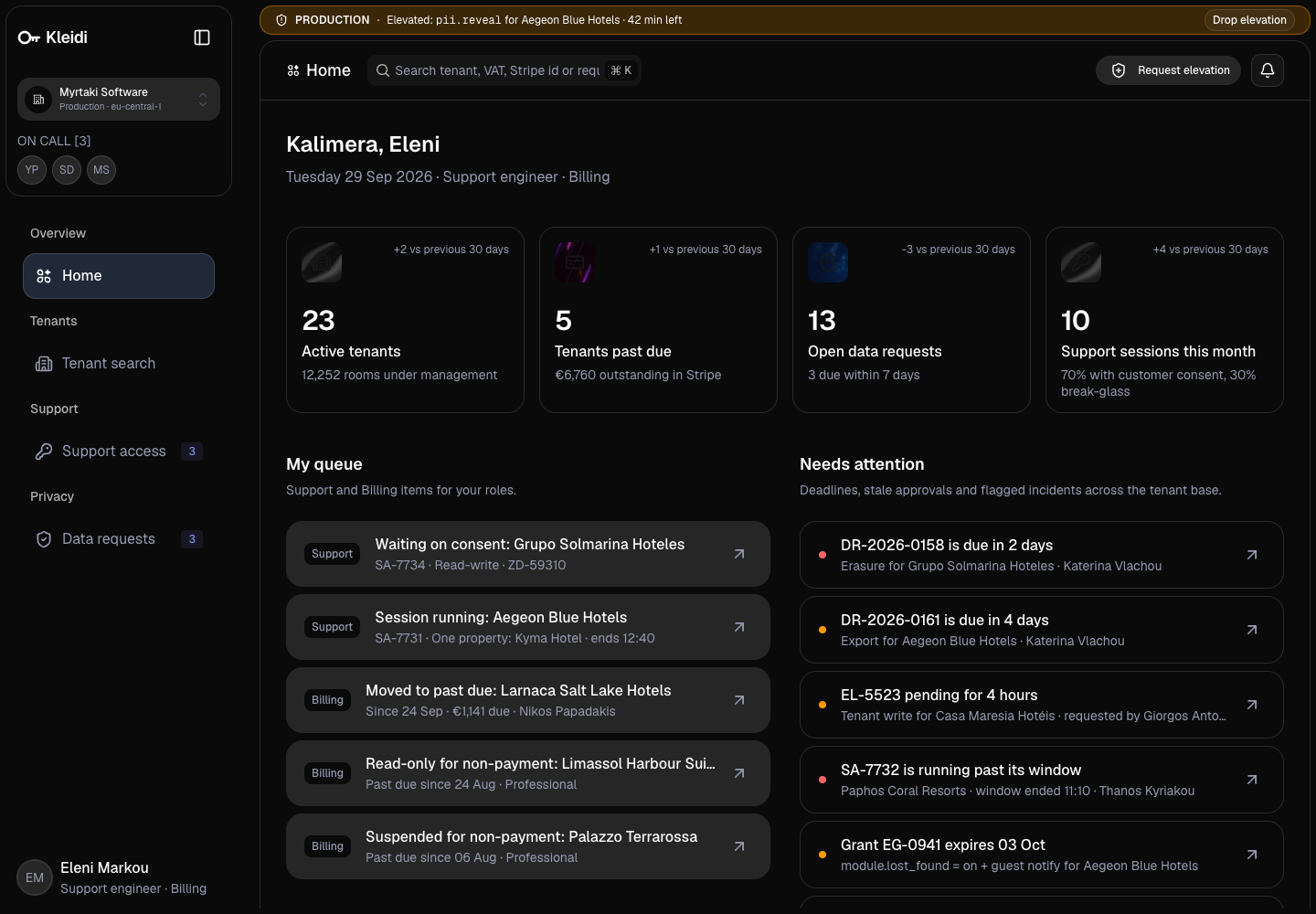
Task: Open EL-5523 pending for 4 hours
Action: coord(1042,705)
